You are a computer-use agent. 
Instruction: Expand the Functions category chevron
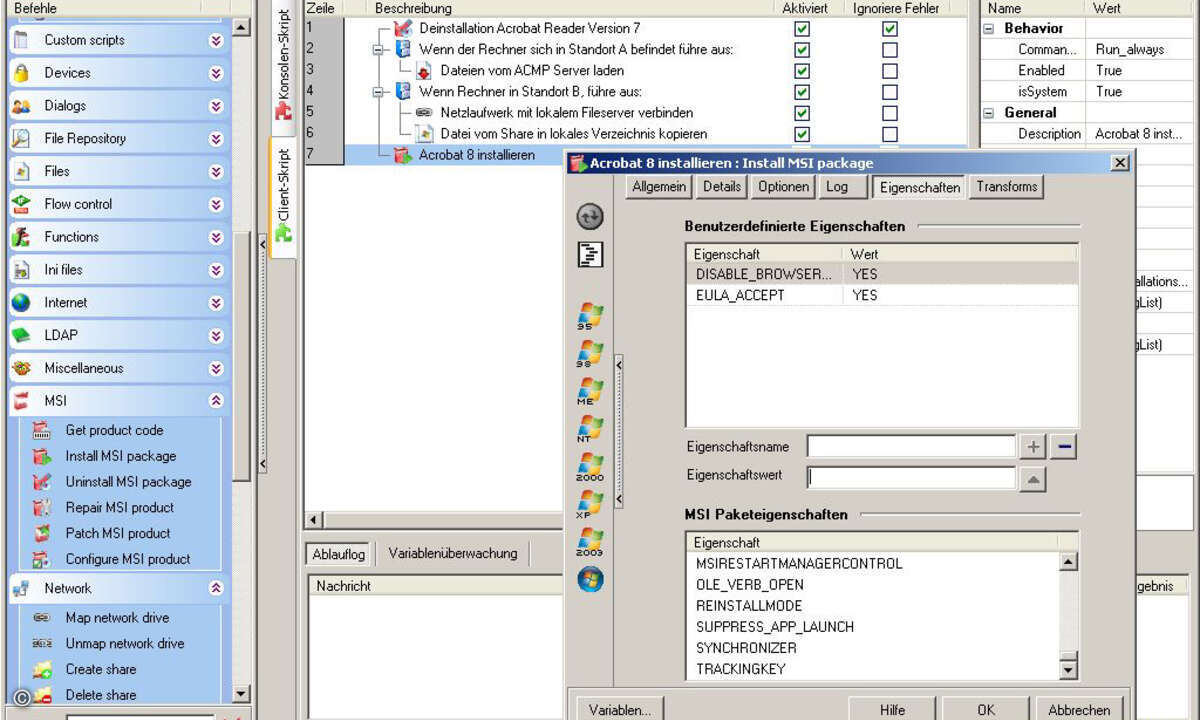[x=216, y=237]
